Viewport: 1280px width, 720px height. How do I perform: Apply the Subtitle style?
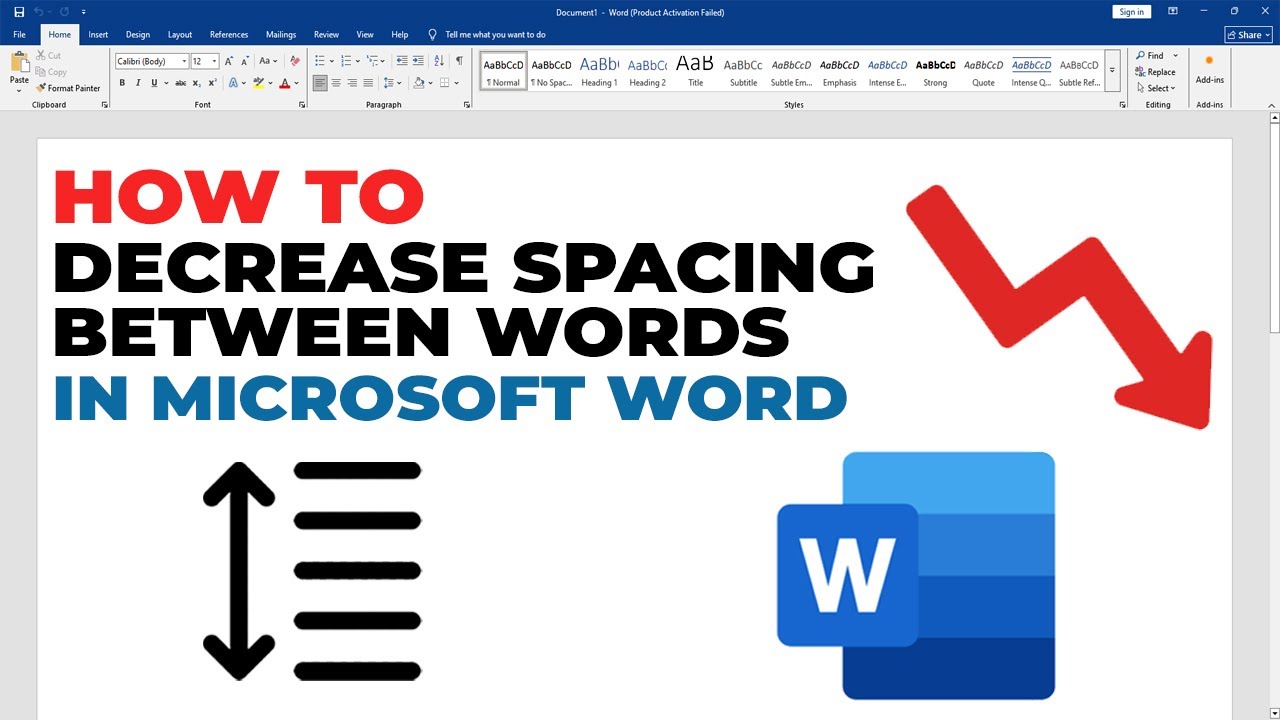743,70
